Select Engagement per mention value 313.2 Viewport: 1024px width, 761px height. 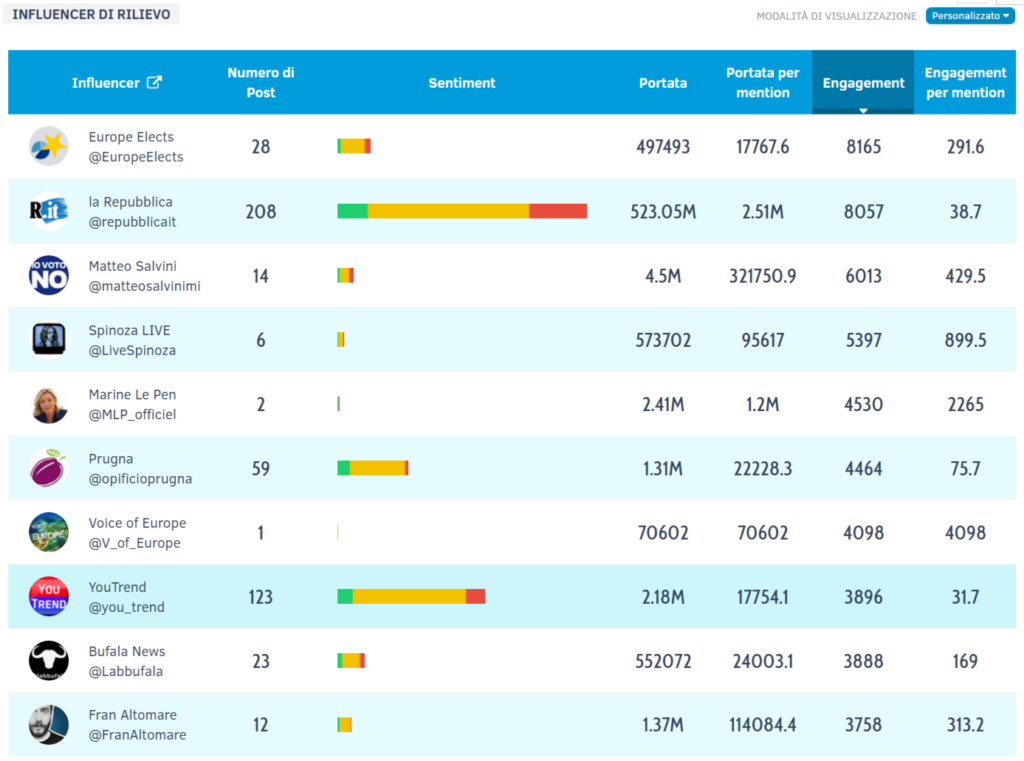(965, 725)
